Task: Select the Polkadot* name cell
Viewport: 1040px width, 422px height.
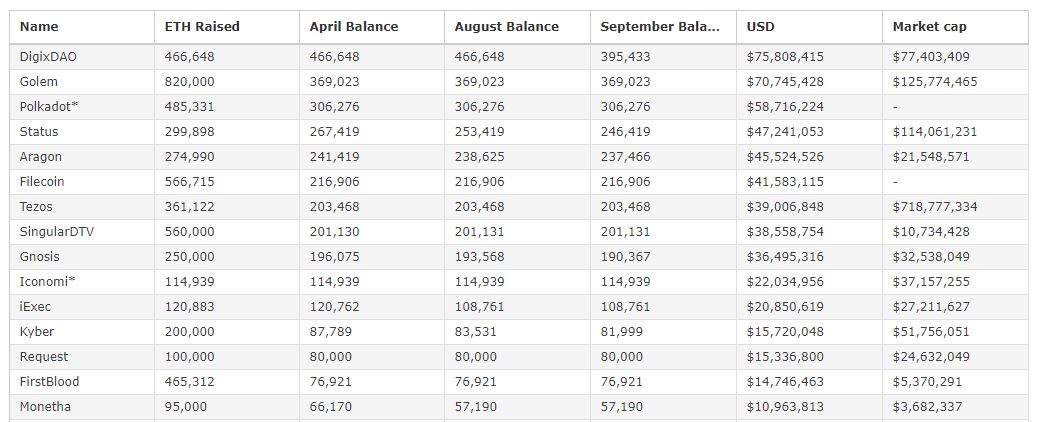Action: point(49,107)
